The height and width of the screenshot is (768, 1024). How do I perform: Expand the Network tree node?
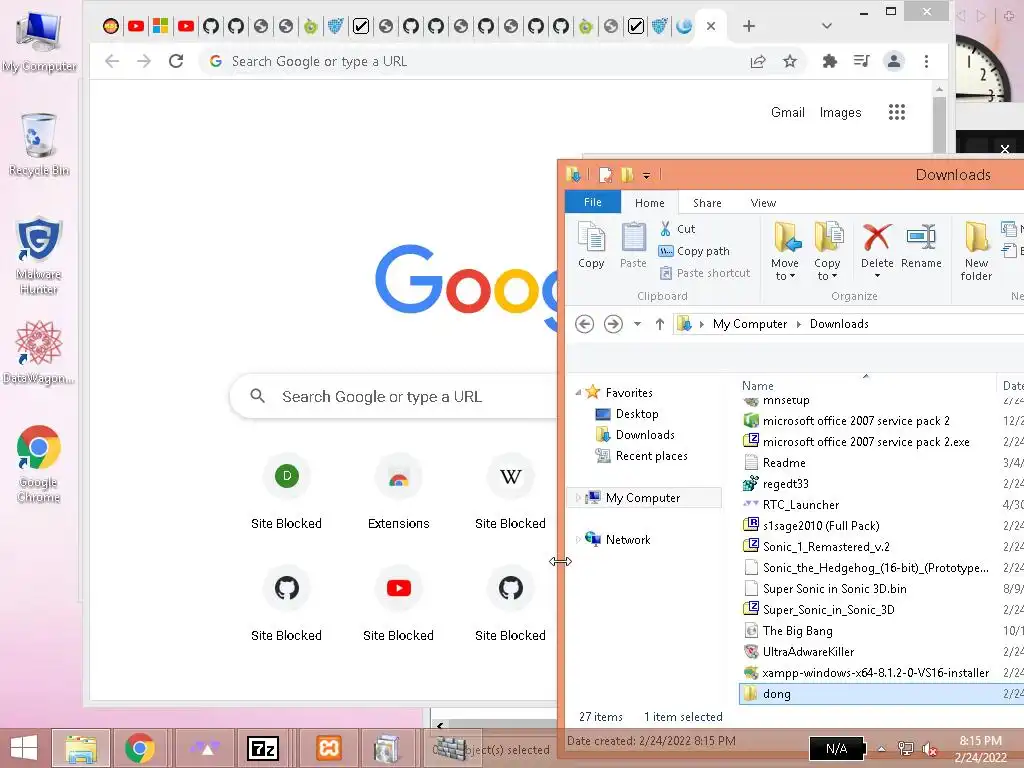point(578,539)
